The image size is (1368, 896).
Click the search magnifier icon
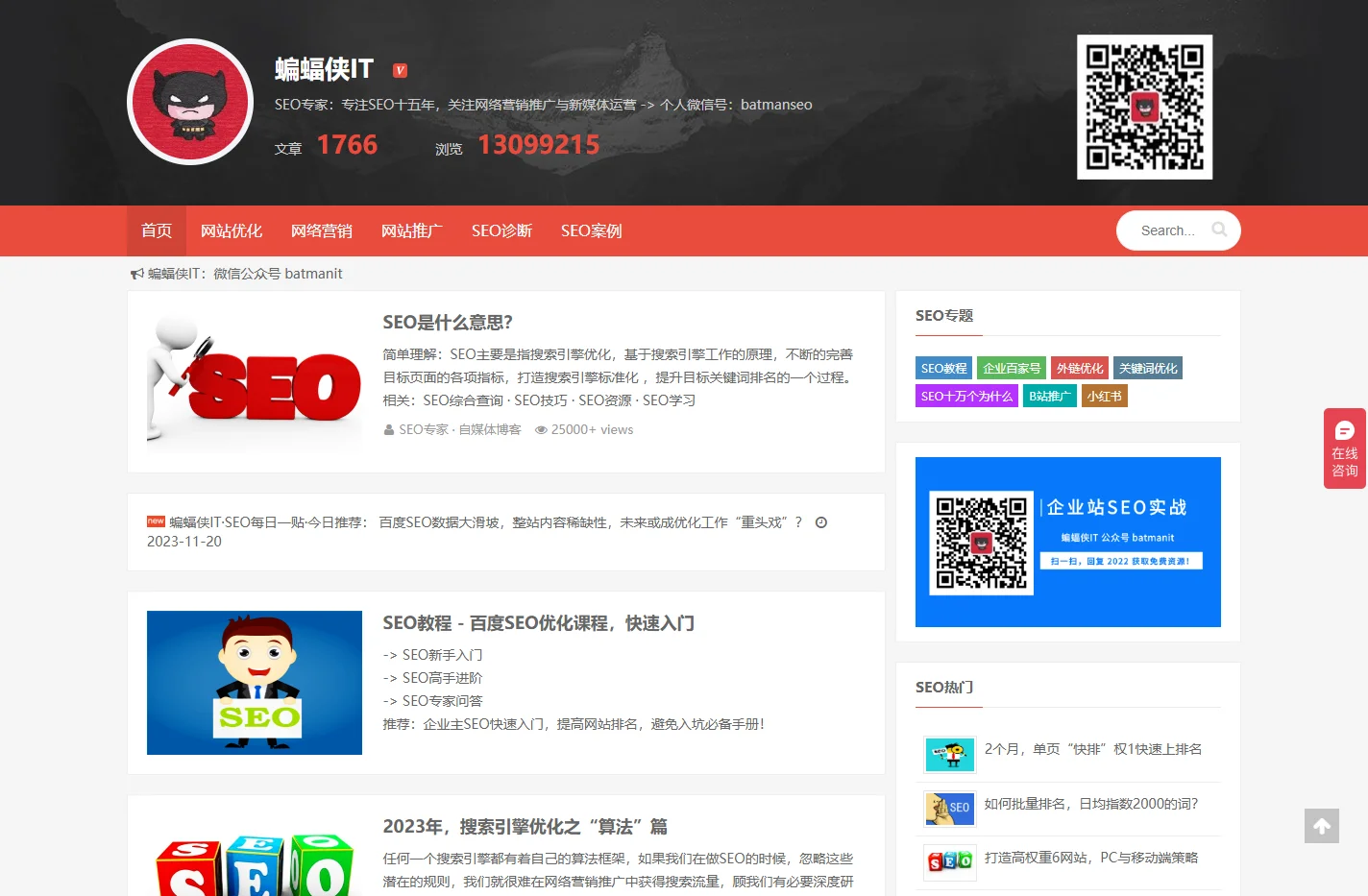tap(1219, 230)
